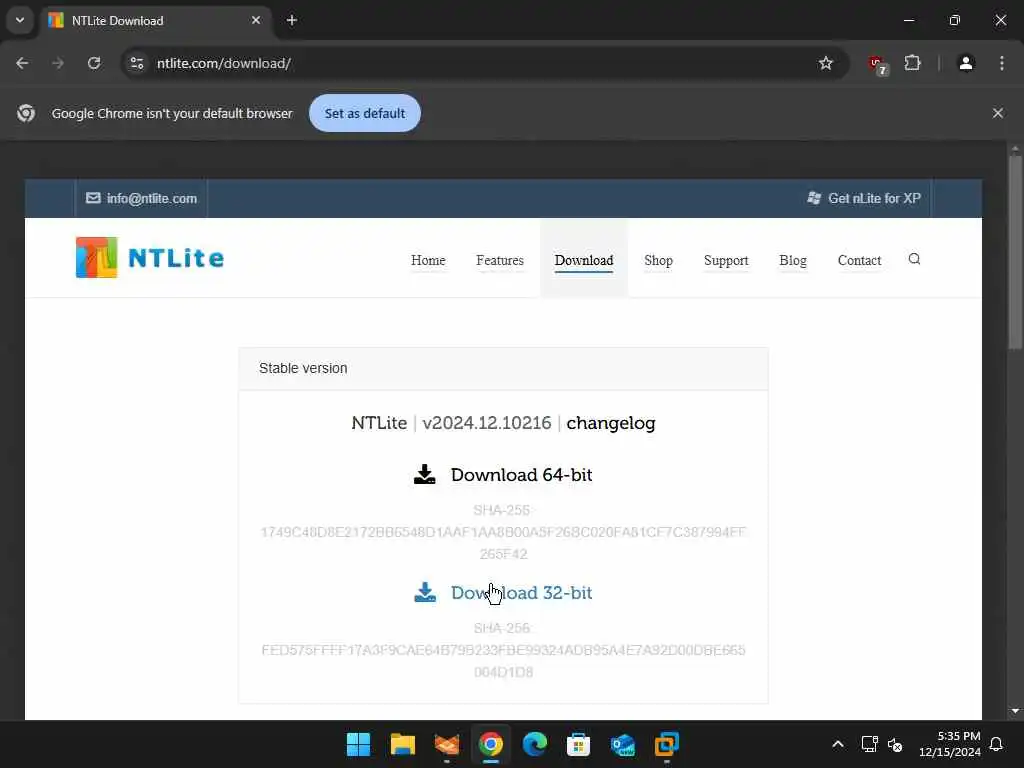The width and height of the screenshot is (1024, 768).
Task: Select the Download menu item
Action: pos(584,260)
